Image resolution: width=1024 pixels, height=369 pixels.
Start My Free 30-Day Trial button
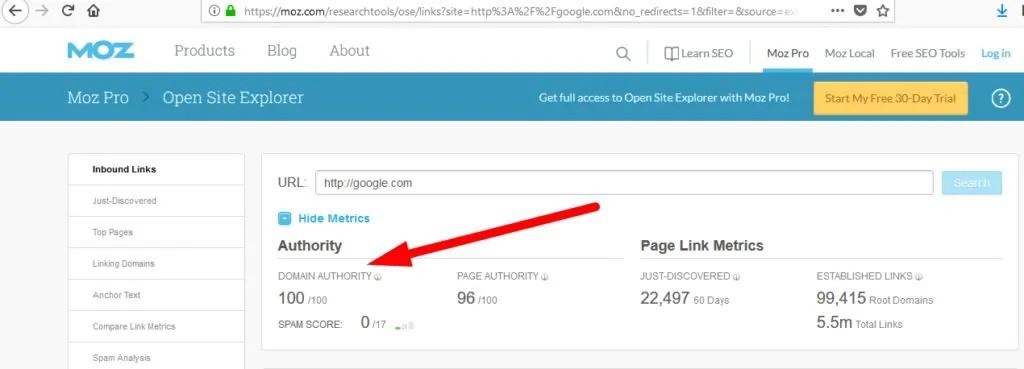pos(891,99)
